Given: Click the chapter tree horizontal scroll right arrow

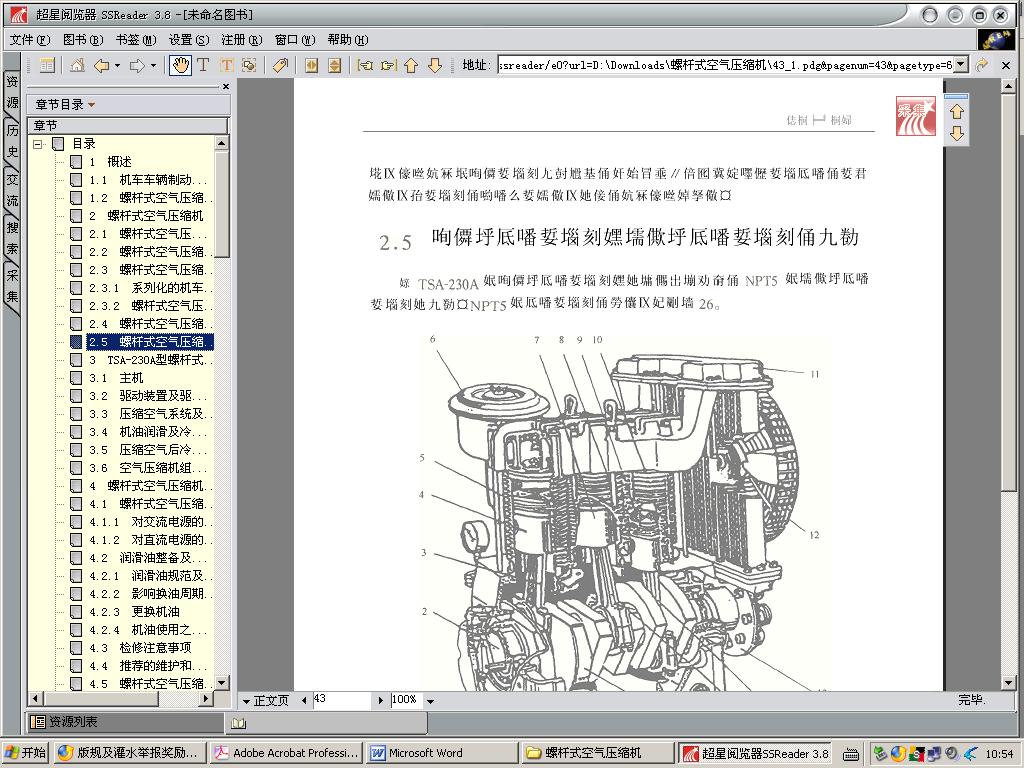Looking at the screenshot, I should tap(206, 698).
